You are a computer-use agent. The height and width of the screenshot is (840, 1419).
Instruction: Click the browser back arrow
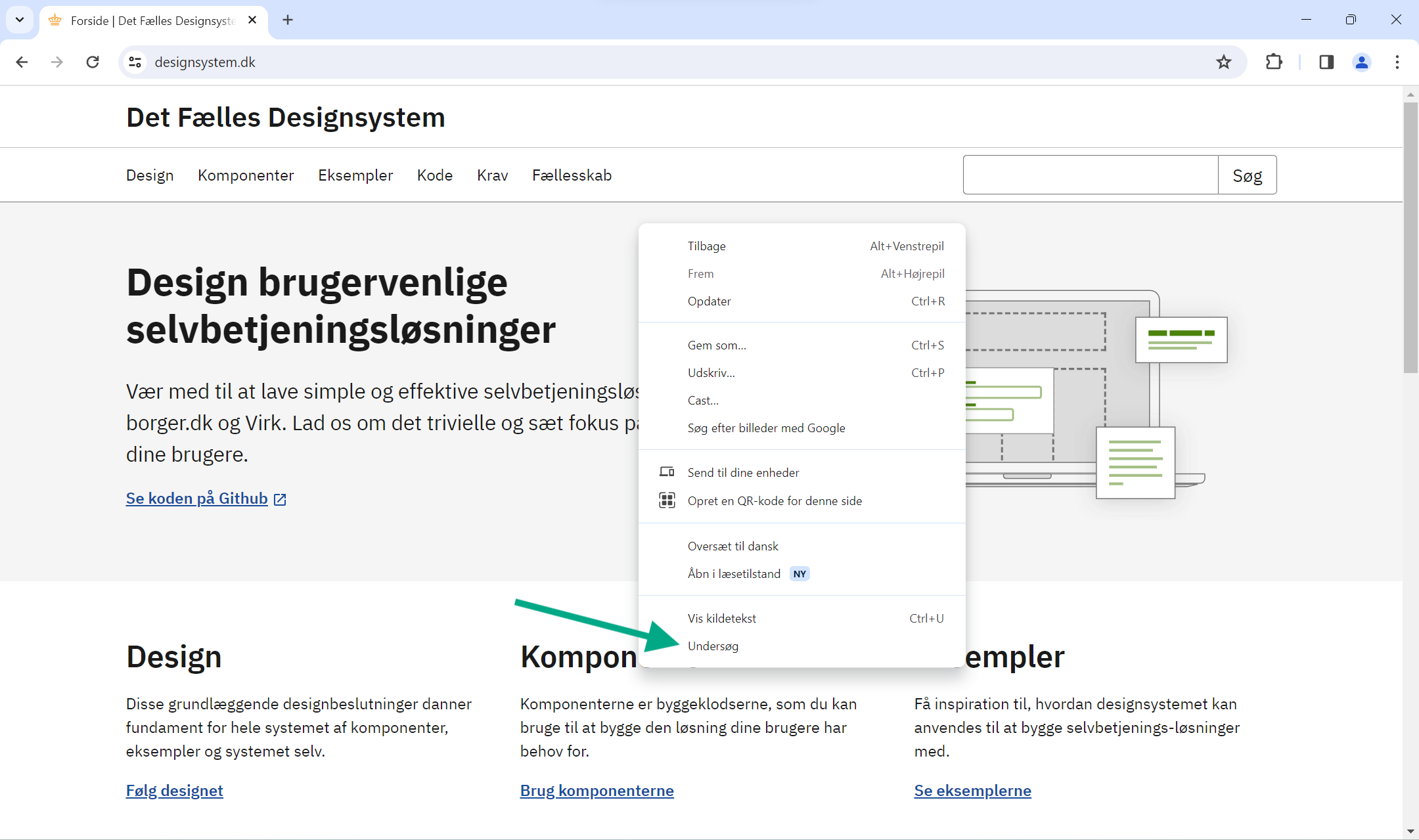(x=22, y=62)
